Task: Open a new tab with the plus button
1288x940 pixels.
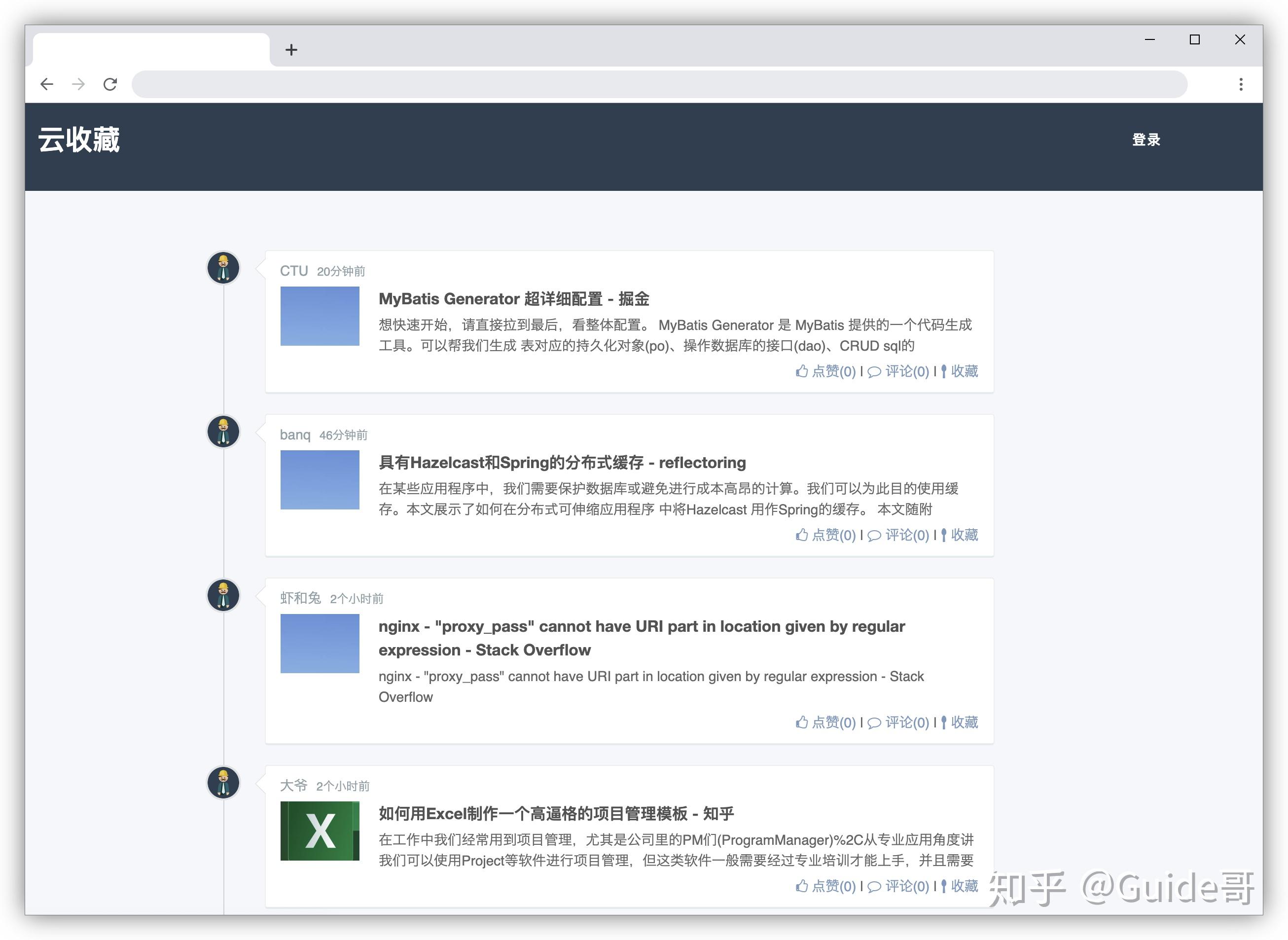Action: pos(291,49)
